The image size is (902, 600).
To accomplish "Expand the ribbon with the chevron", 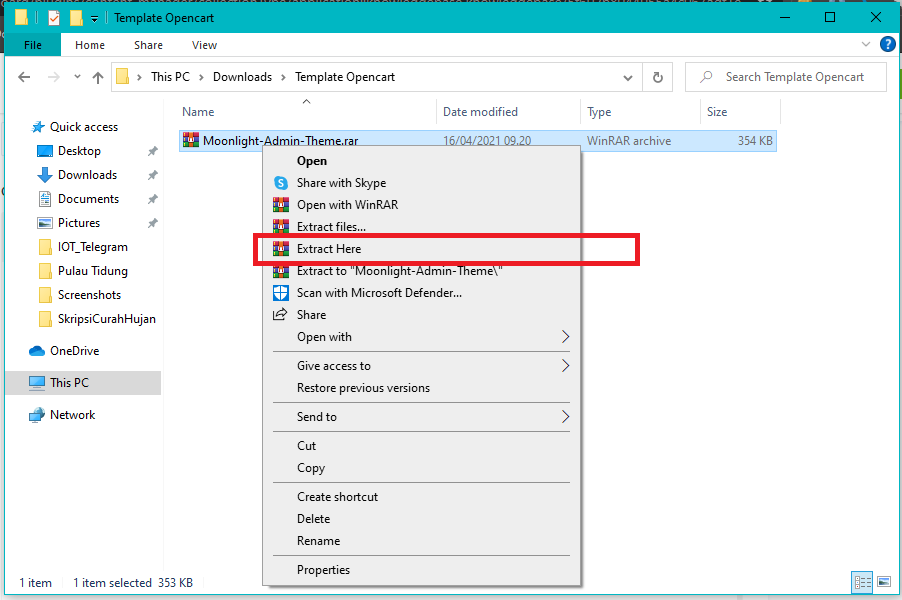I will [x=867, y=45].
